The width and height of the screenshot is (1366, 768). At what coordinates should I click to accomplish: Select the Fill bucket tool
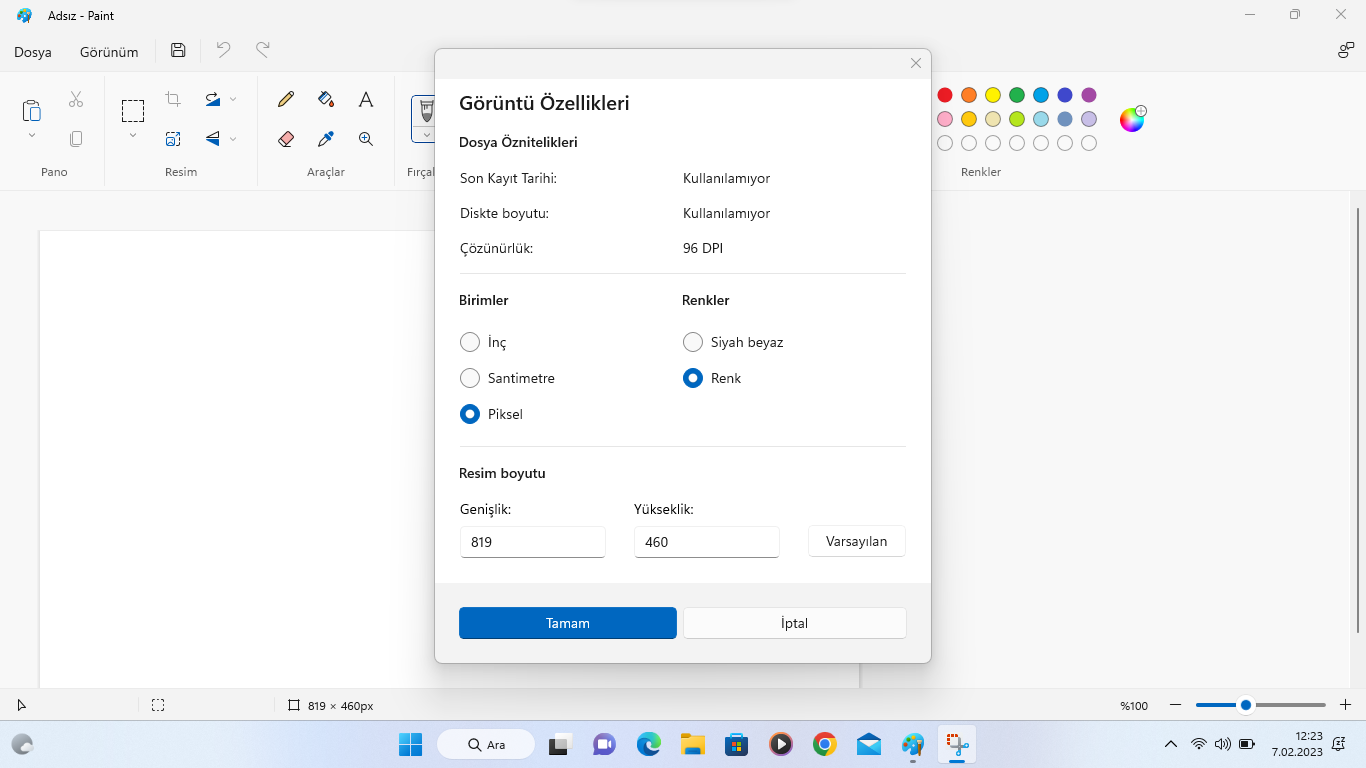tap(326, 99)
